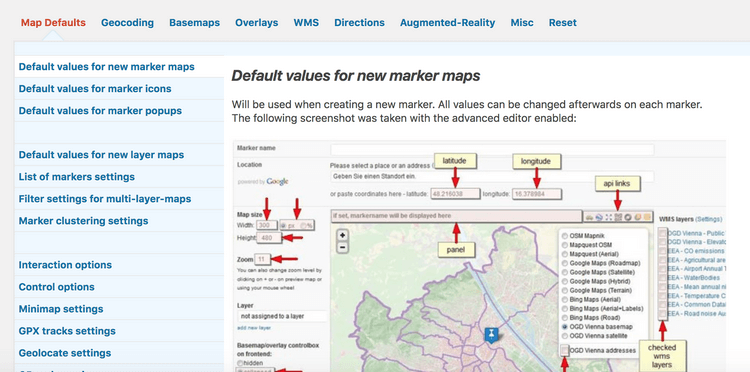This screenshot has width=750, height=372.
Task: Click the Zoom value field showing 11
Action: [x=263, y=260]
